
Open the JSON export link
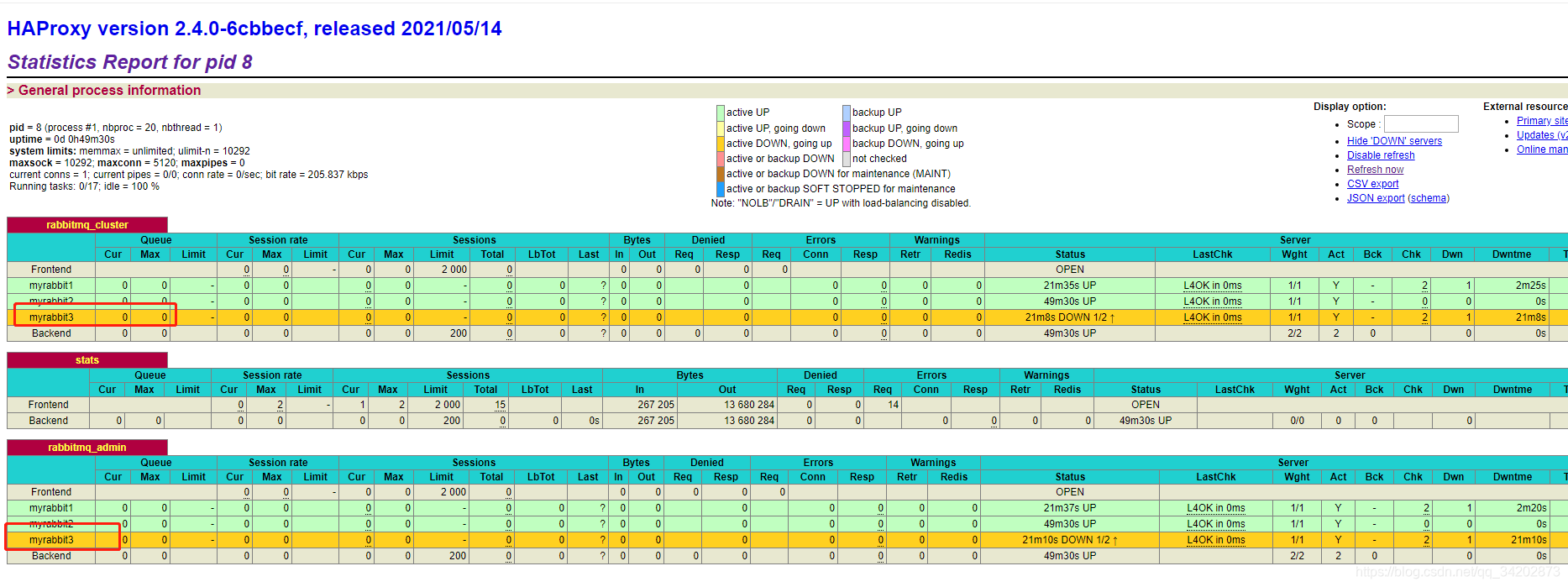pos(1375,198)
